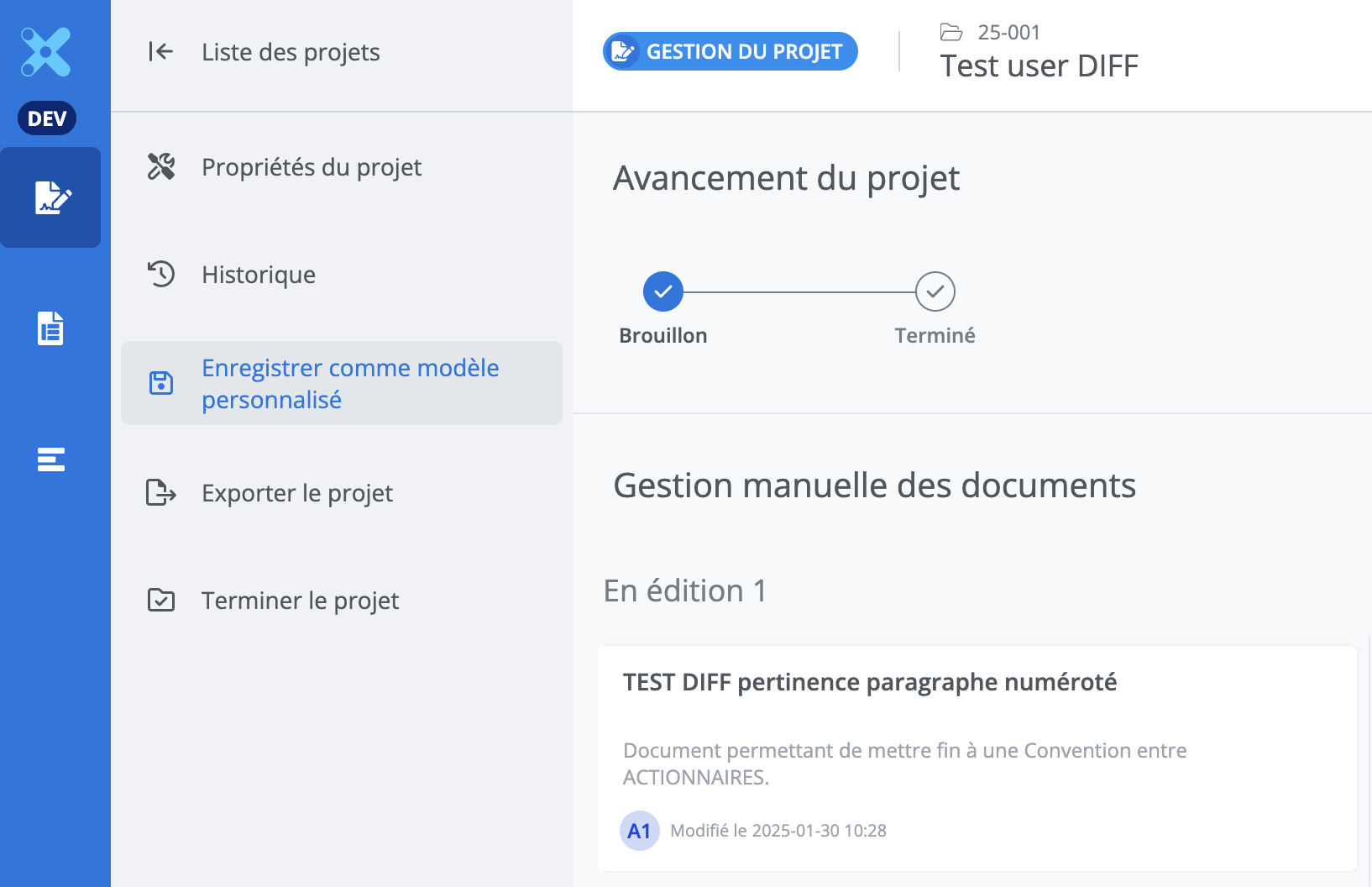Click the back arrow beside Liste des projets
The image size is (1372, 887).
[160, 52]
